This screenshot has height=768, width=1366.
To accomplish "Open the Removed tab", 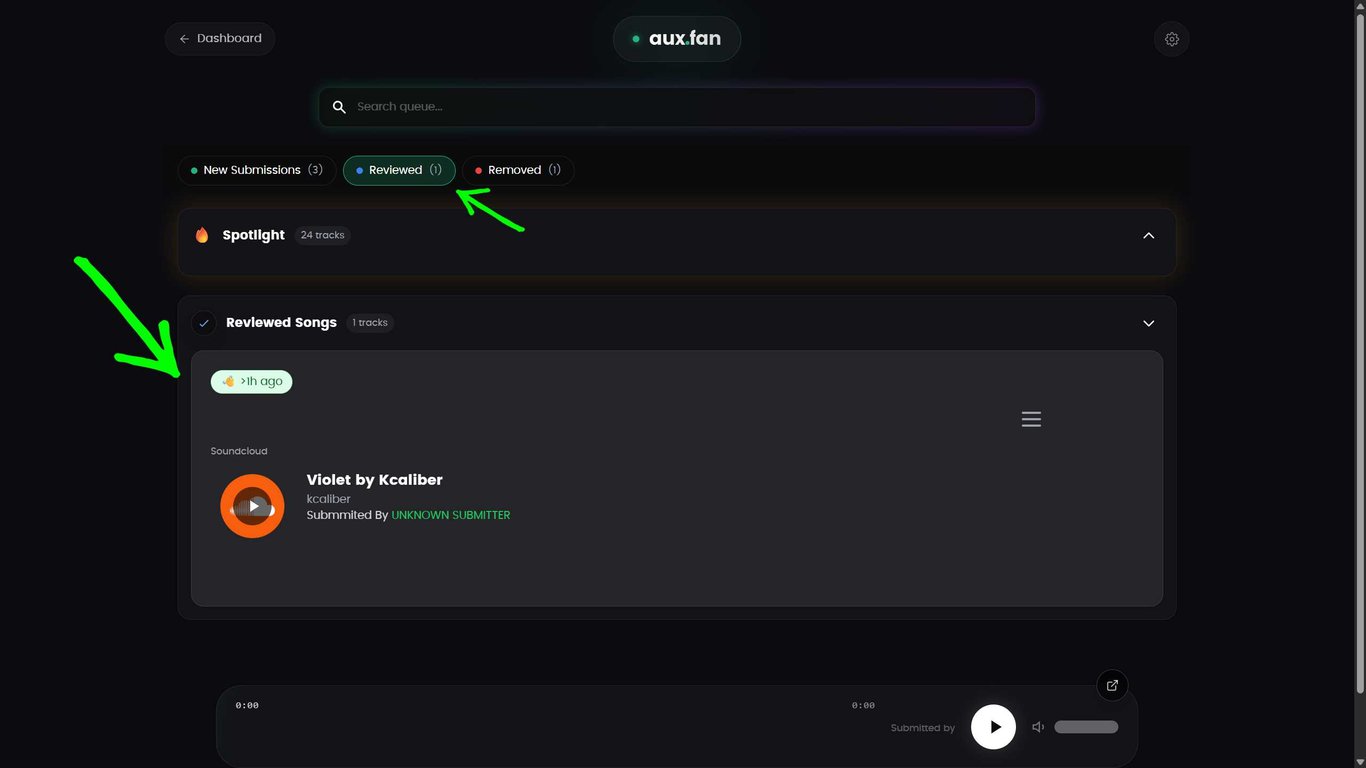I will 518,170.
